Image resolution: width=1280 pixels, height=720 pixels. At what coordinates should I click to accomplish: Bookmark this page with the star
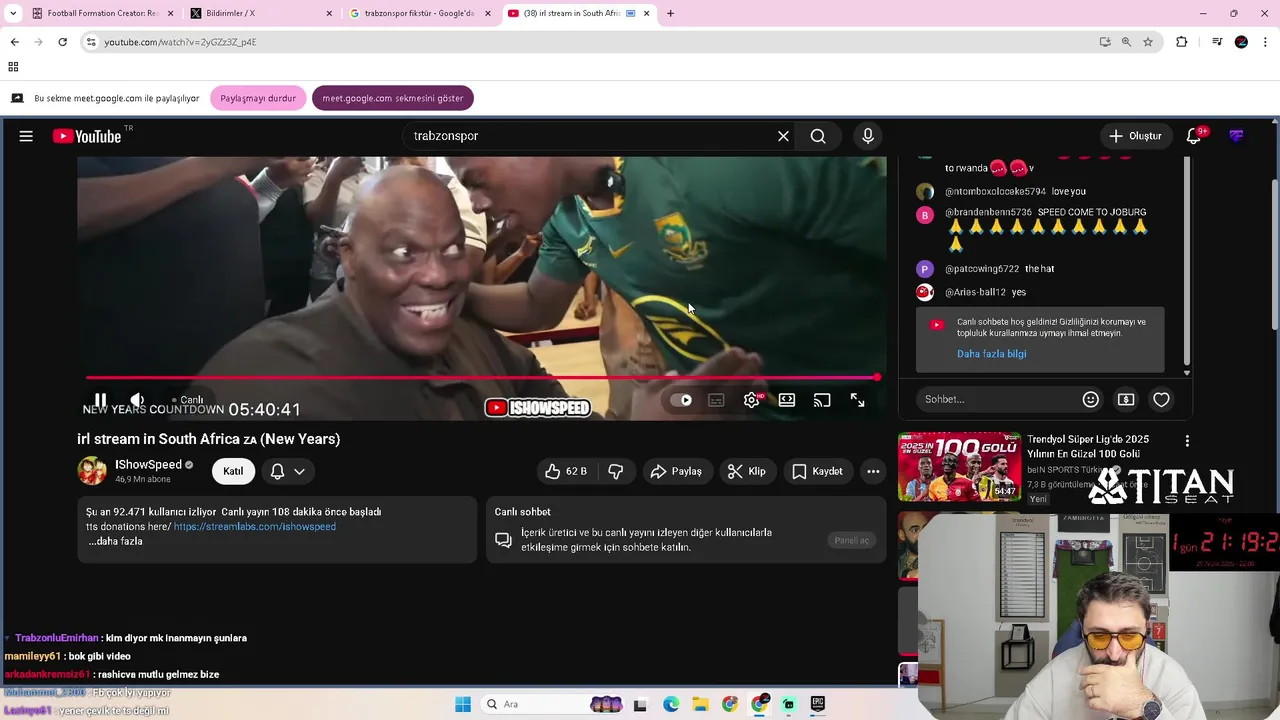click(x=1148, y=42)
